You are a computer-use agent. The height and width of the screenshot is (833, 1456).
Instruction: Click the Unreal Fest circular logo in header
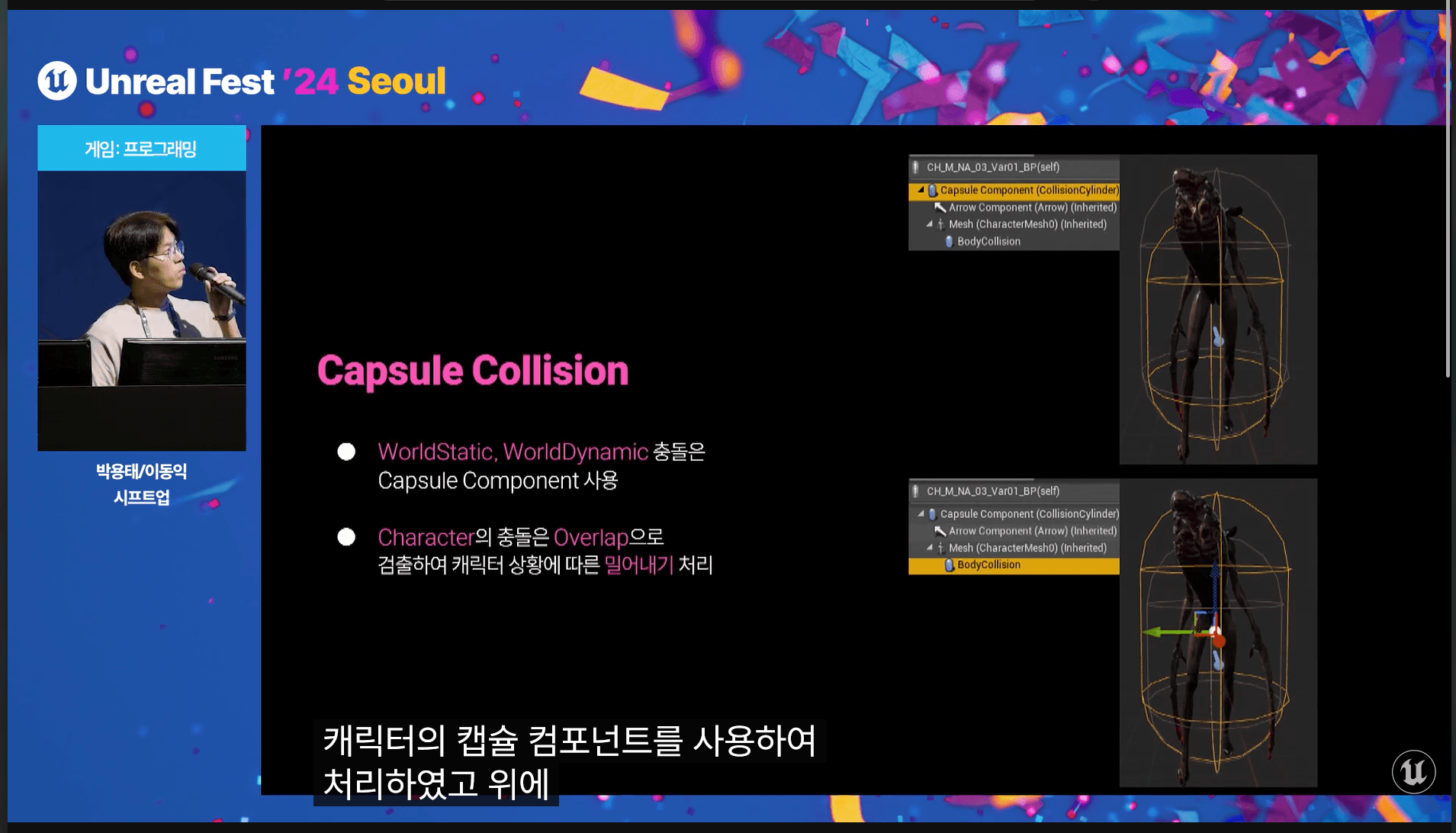click(57, 81)
